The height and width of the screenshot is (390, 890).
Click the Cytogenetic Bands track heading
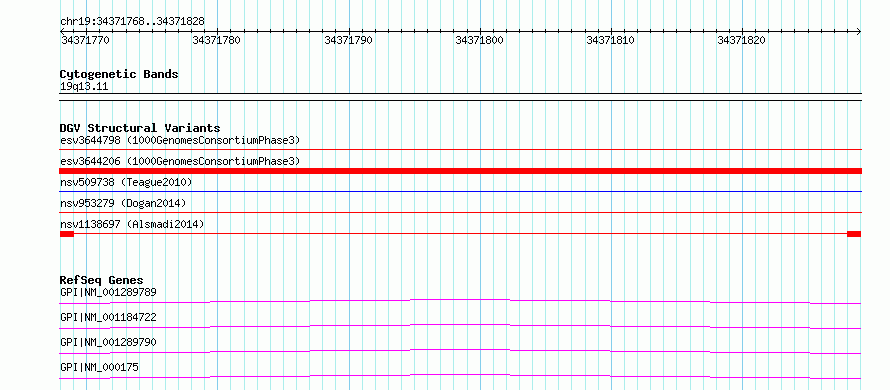tap(119, 74)
